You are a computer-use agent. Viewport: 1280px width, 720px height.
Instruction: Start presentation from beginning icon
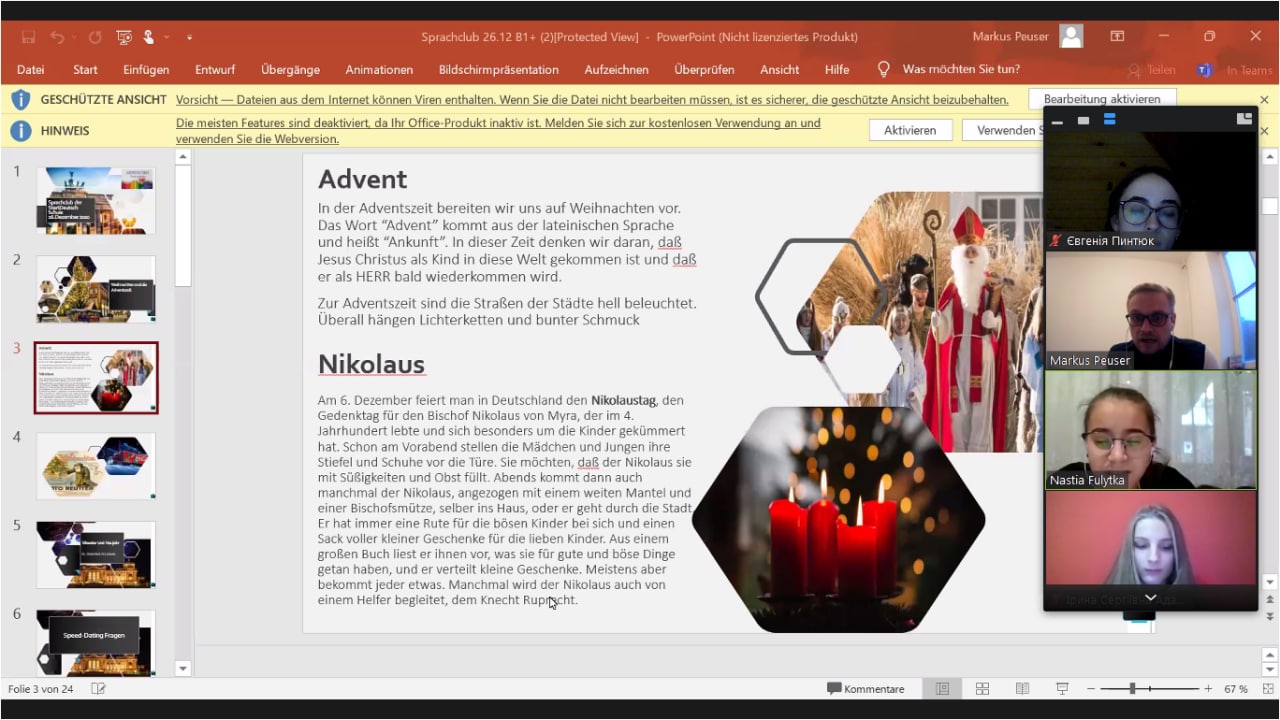pyautogui.click(x=124, y=37)
